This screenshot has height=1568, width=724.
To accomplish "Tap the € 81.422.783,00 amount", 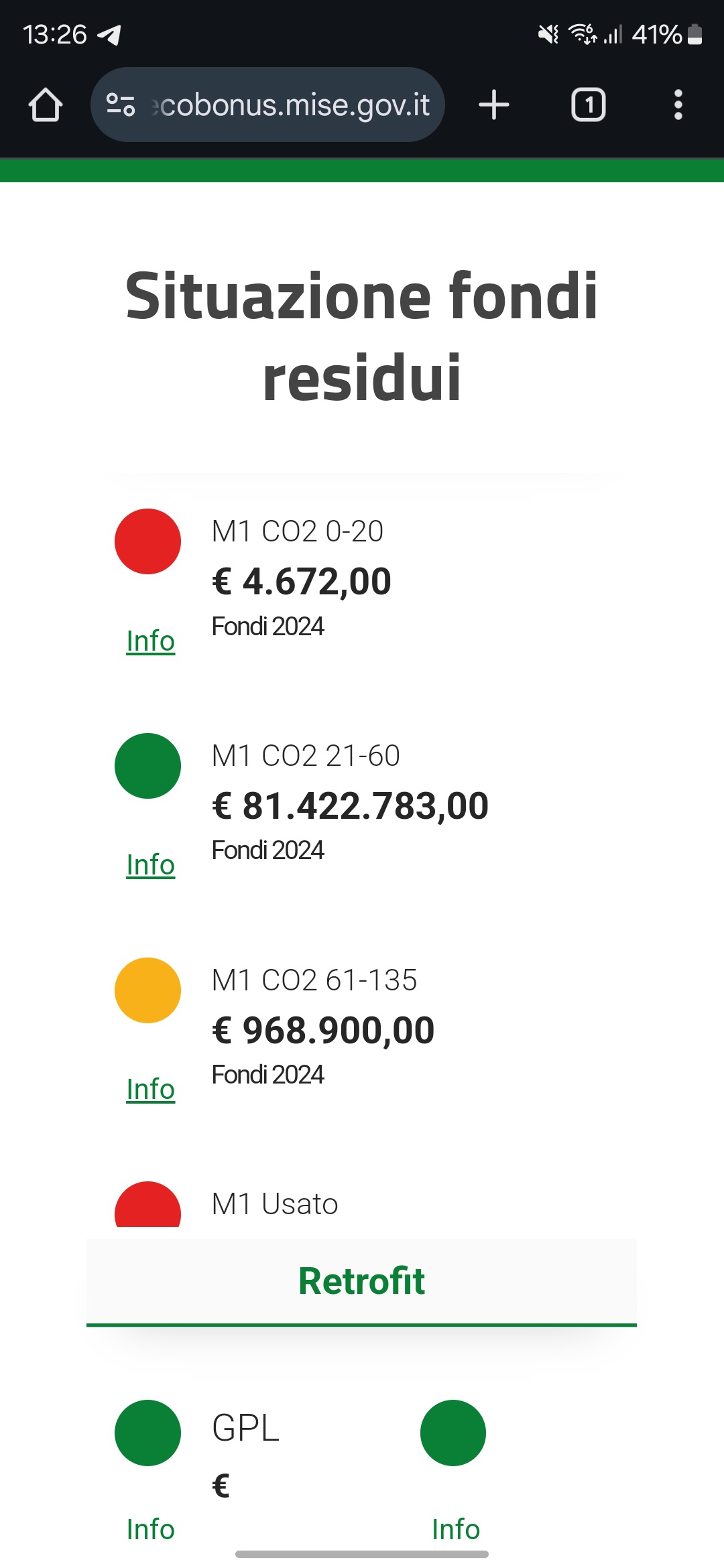I will pyautogui.click(x=351, y=805).
